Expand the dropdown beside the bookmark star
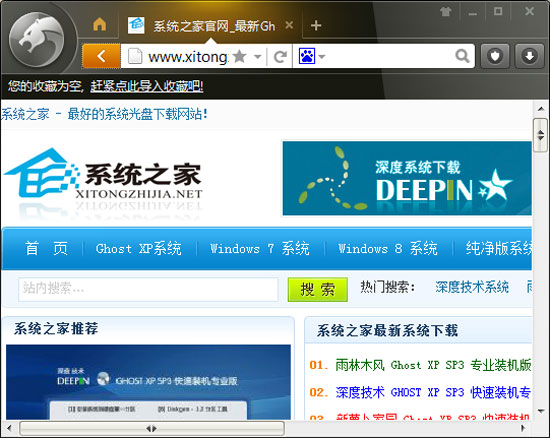This screenshot has width=550, height=438. 258,56
